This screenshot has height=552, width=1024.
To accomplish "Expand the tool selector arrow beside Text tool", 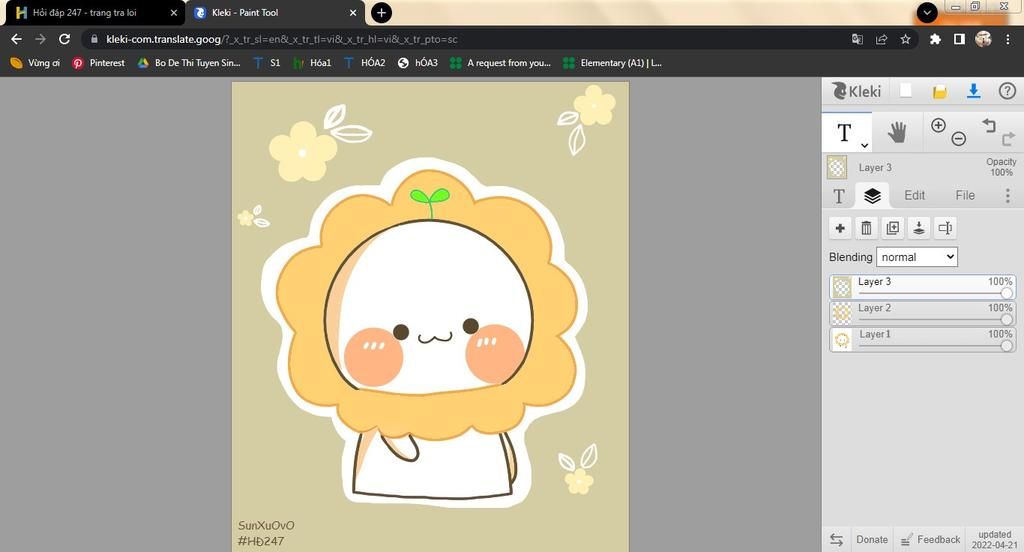I will pos(865,145).
